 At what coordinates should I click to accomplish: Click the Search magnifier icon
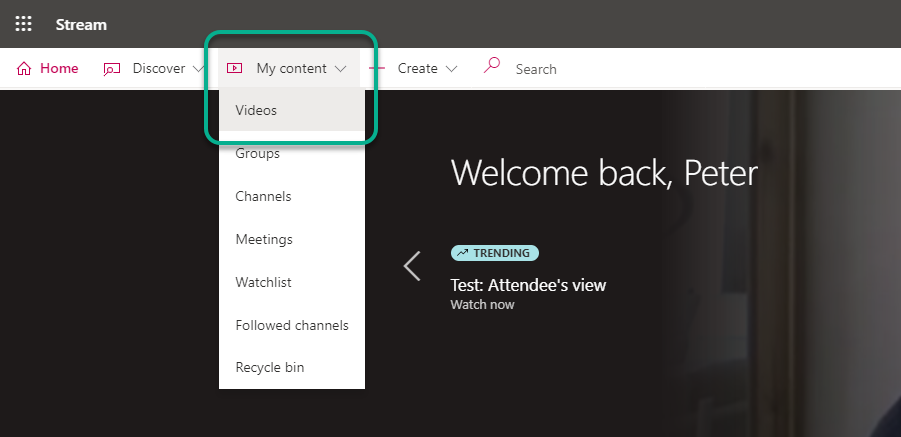click(492, 65)
